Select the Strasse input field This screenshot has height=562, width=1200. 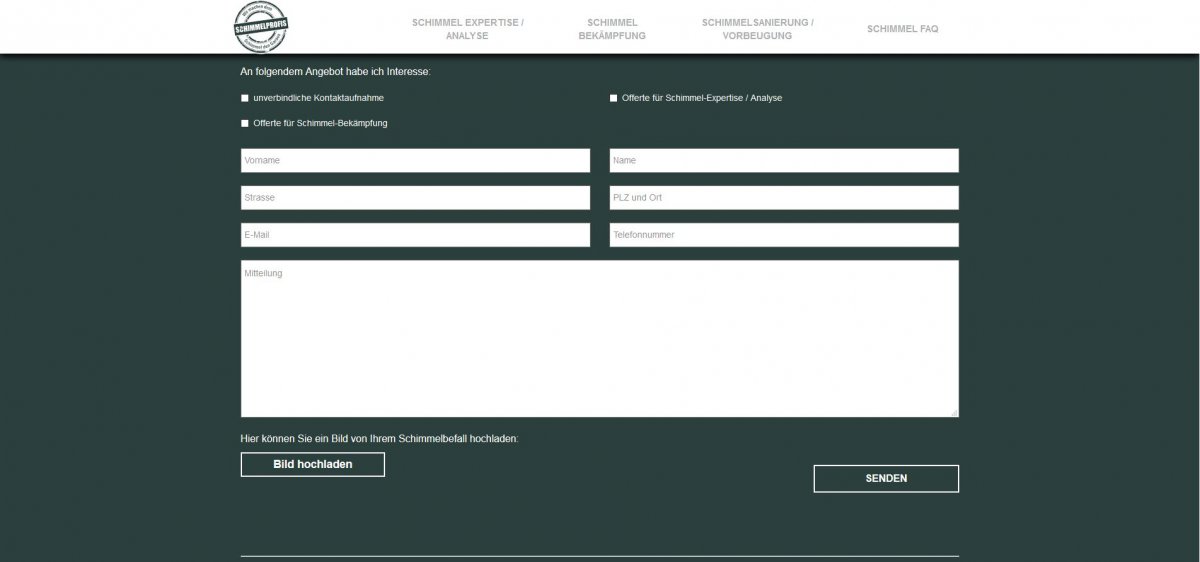click(x=415, y=197)
